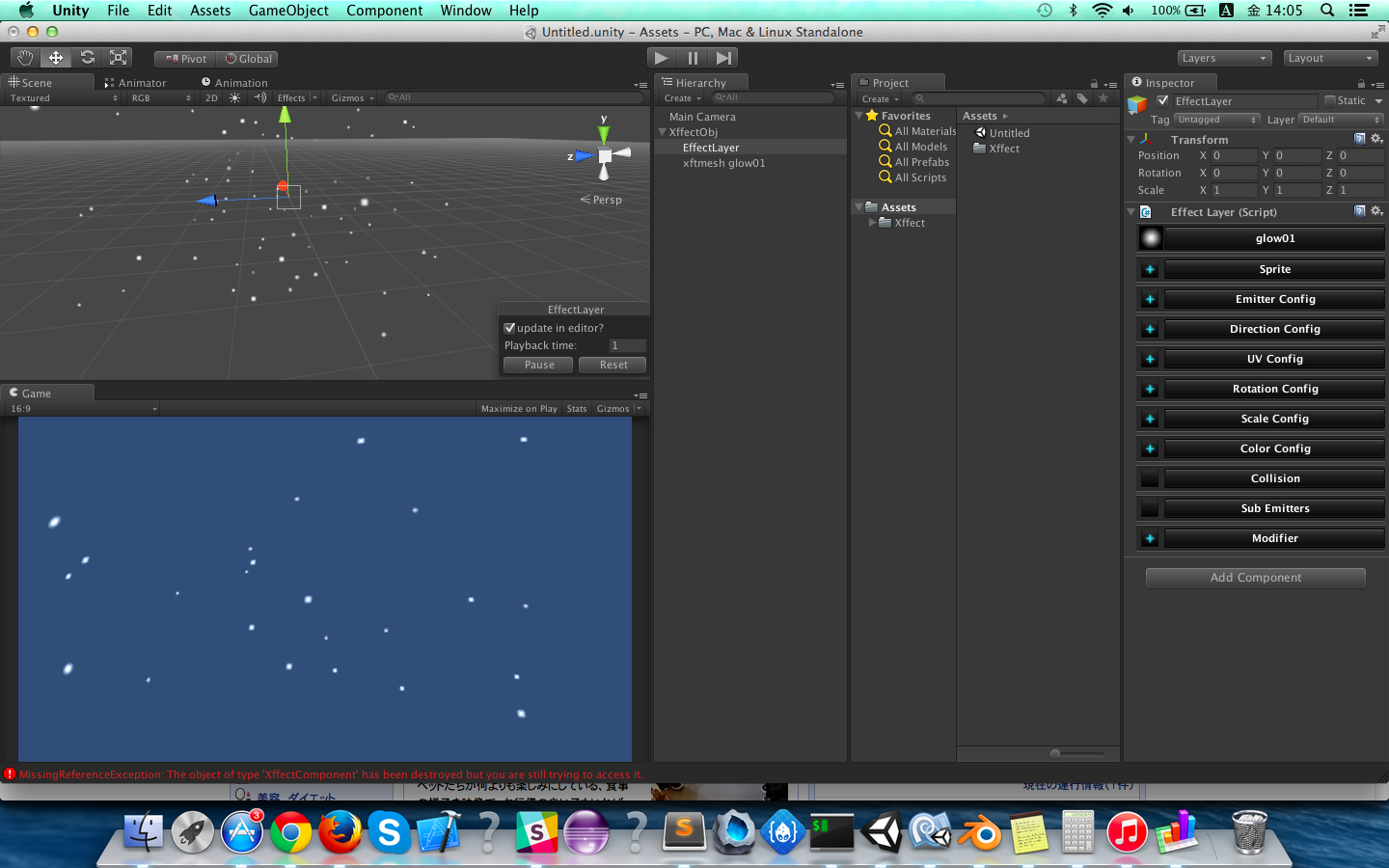Open Static options dropdown arrow

[x=1378, y=100]
